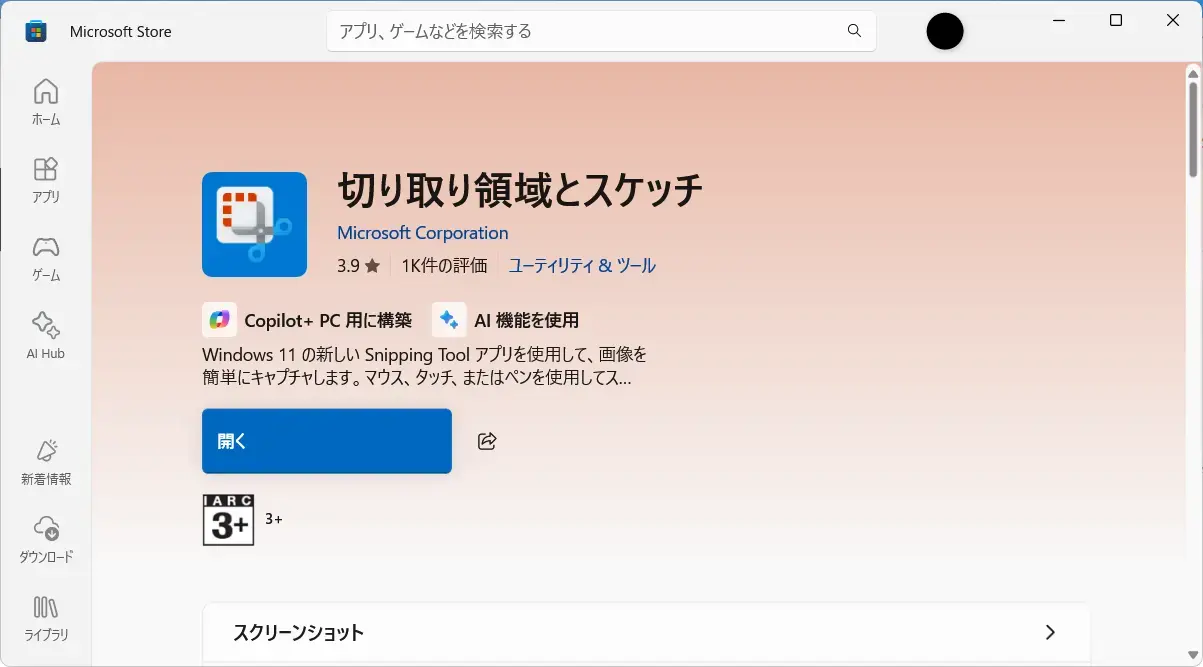Click the Snipping Tool app icon
The height and width of the screenshot is (667, 1203).
tap(254, 224)
